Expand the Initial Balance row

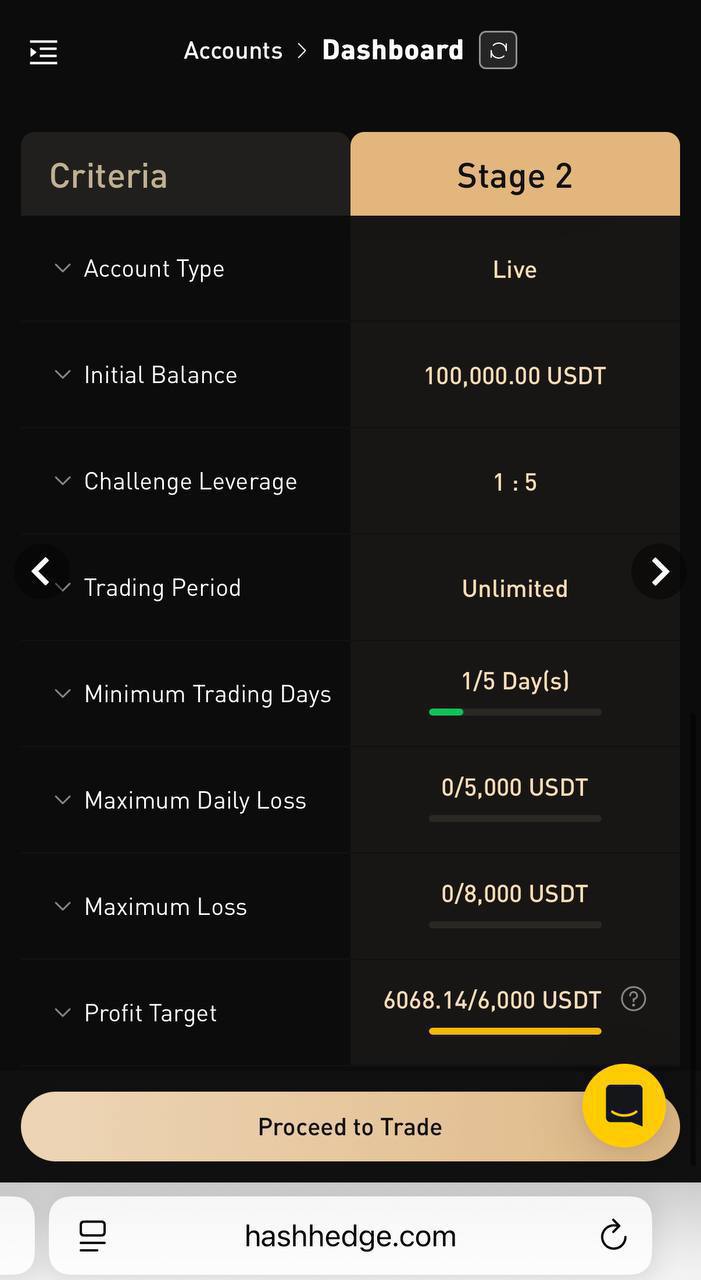[x=185, y=375]
